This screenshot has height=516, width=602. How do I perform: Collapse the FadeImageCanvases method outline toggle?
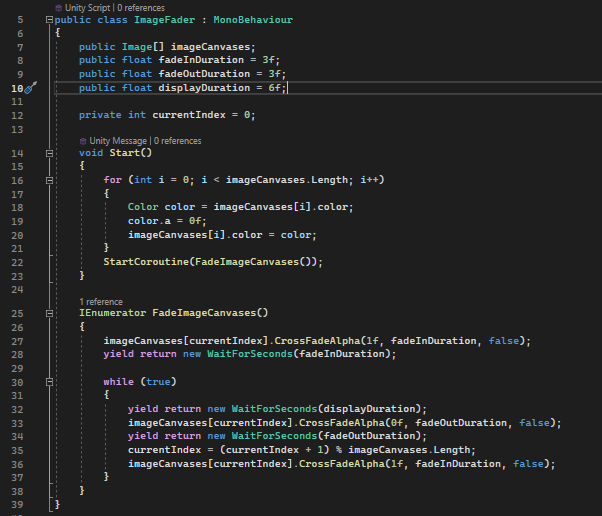(x=49, y=313)
